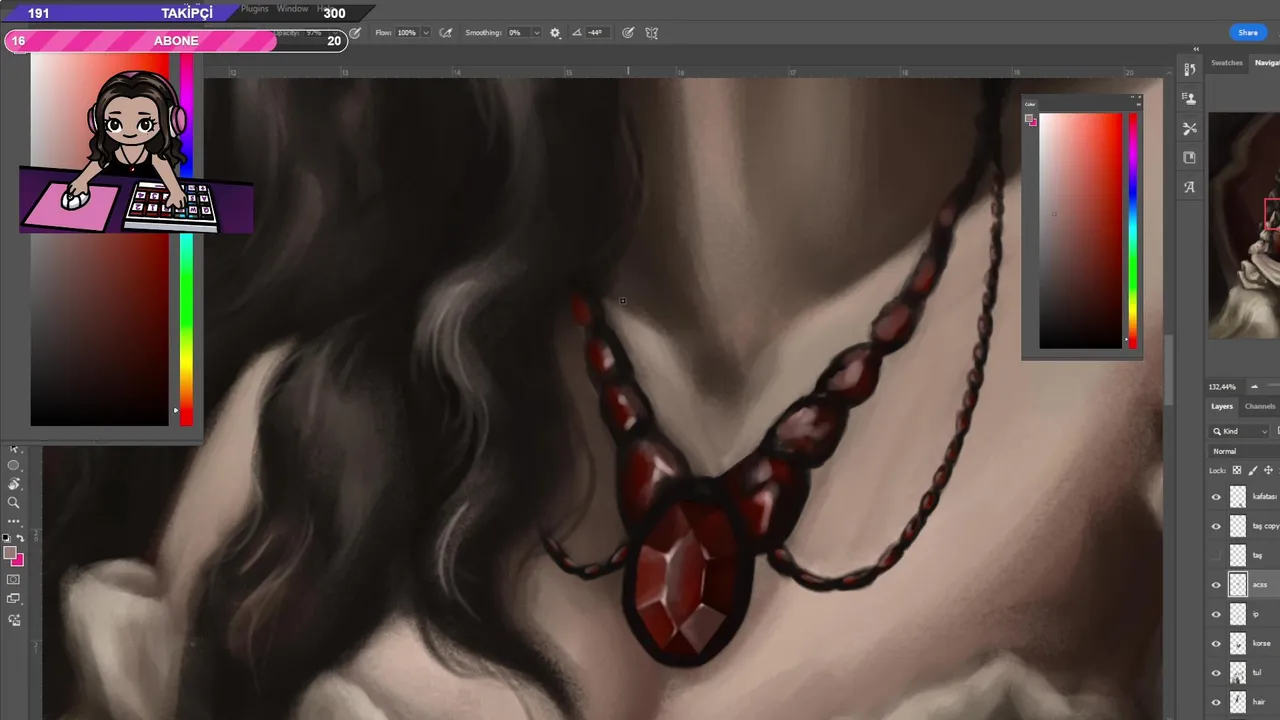Screen dimensions: 1280x720
Task: Select the layer named hair
Action: [x=1259, y=702]
